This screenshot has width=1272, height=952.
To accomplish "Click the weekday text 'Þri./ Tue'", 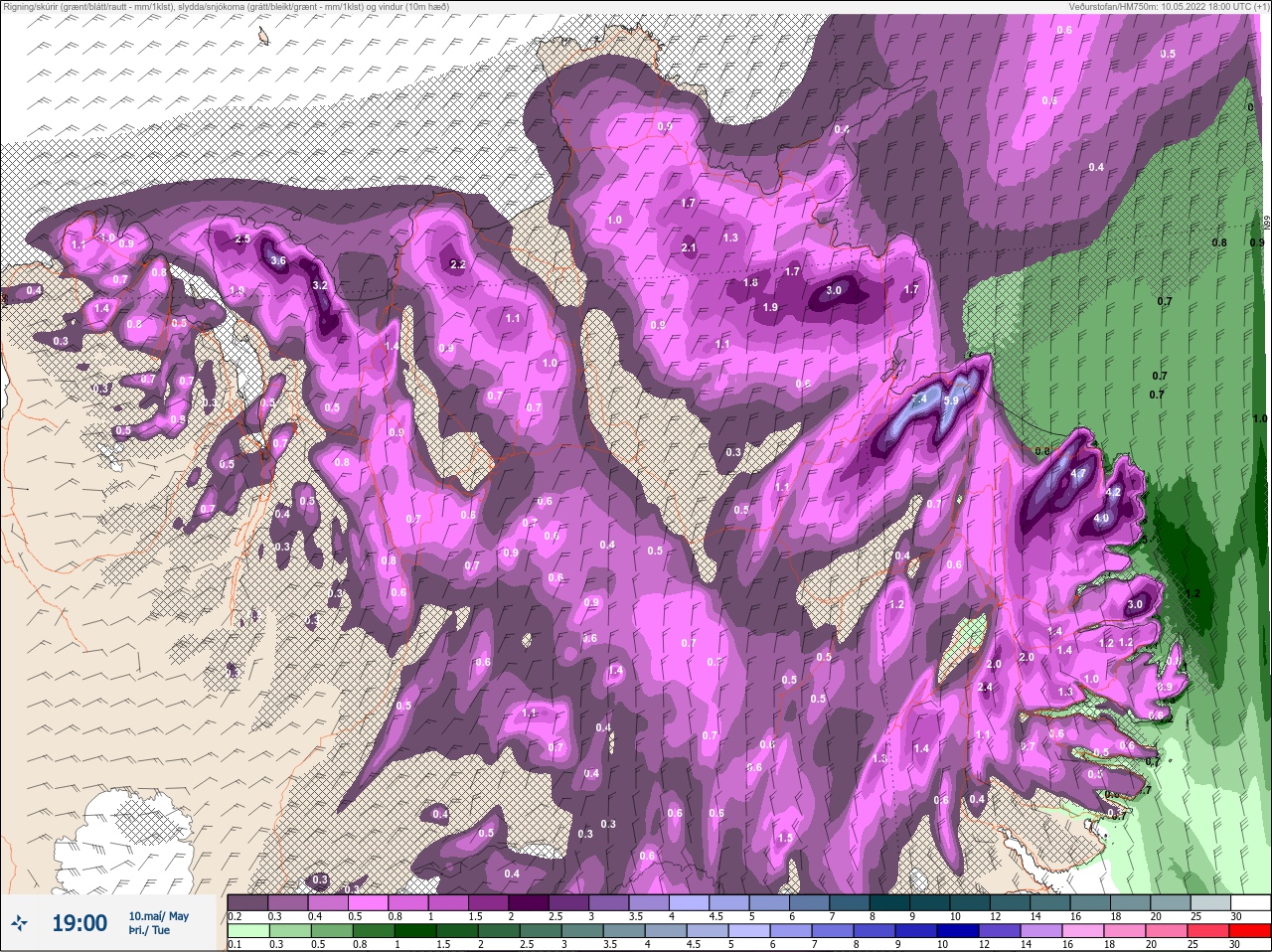I will (149, 930).
